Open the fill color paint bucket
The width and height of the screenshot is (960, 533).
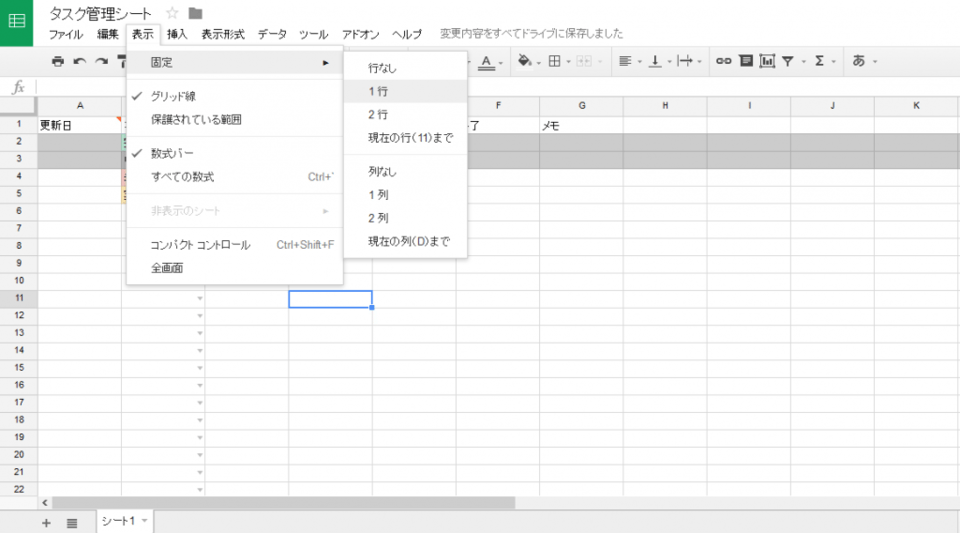click(525, 62)
